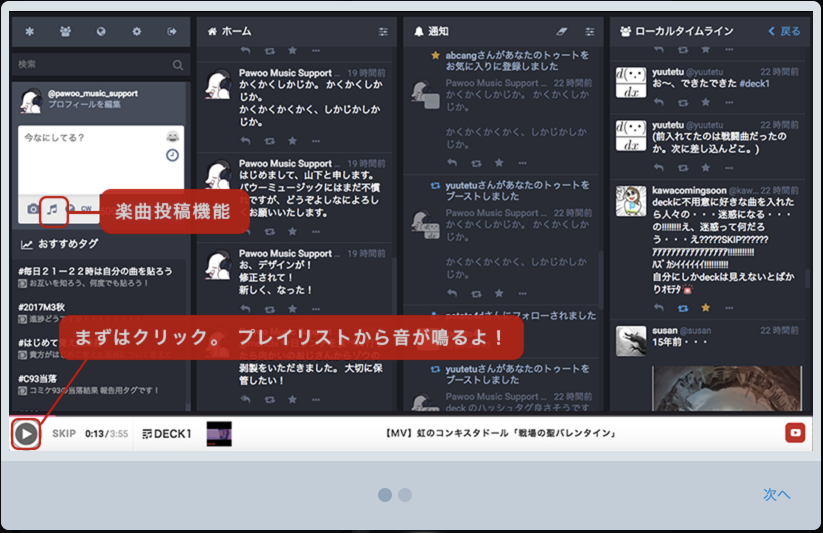Open local timeline via the users icon

(x=65, y=32)
